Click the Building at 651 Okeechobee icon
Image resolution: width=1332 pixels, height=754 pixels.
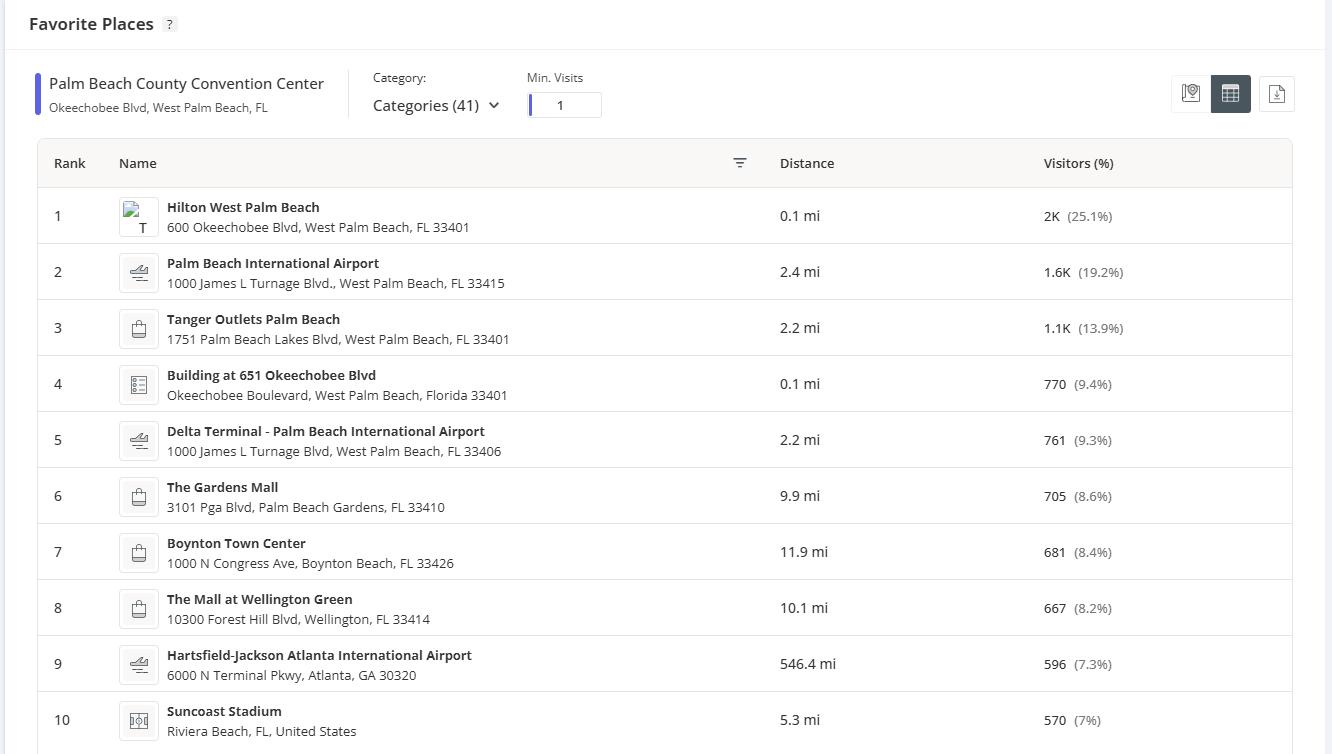pos(139,384)
